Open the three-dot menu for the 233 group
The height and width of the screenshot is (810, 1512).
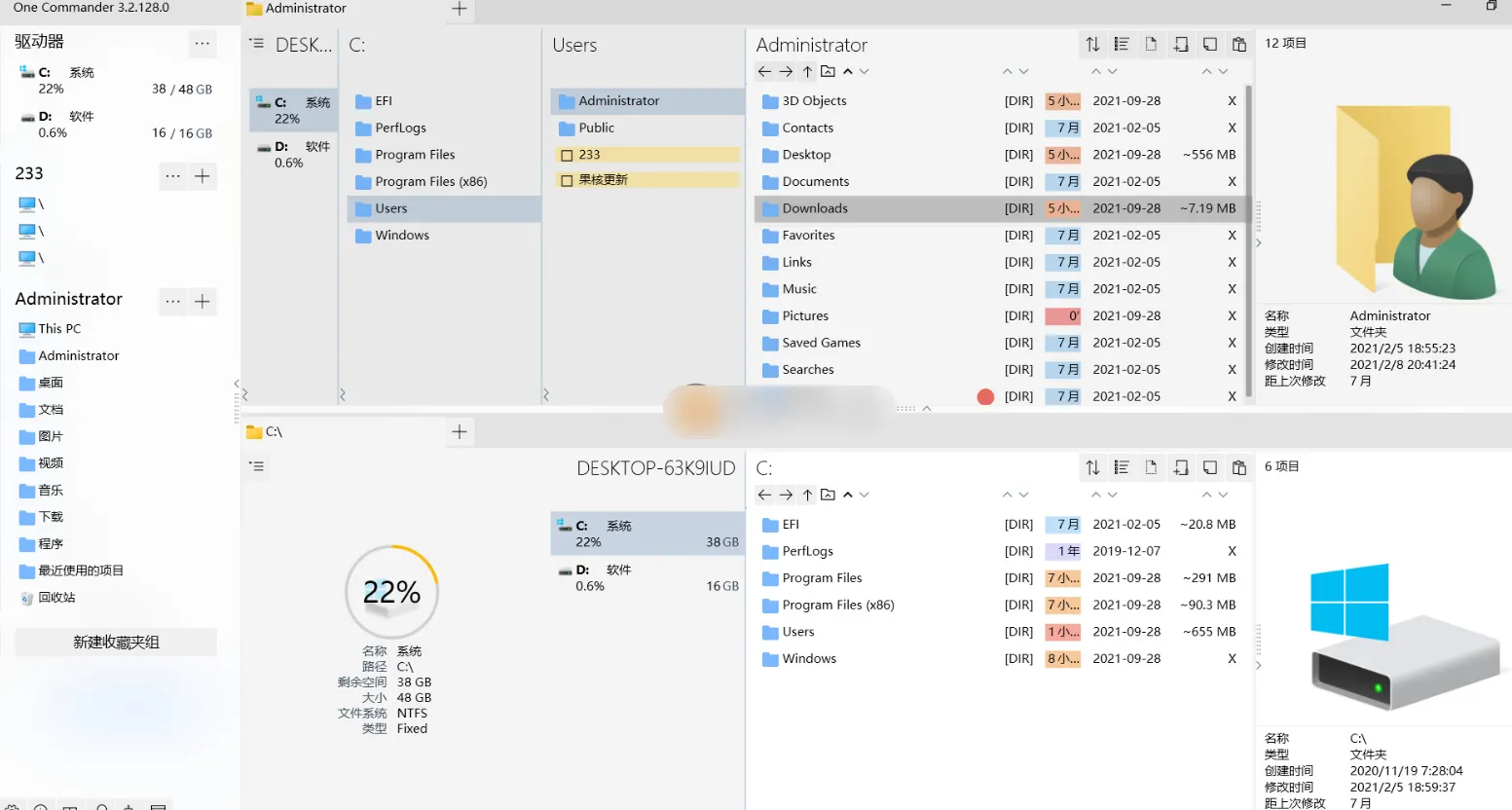[172, 176]
